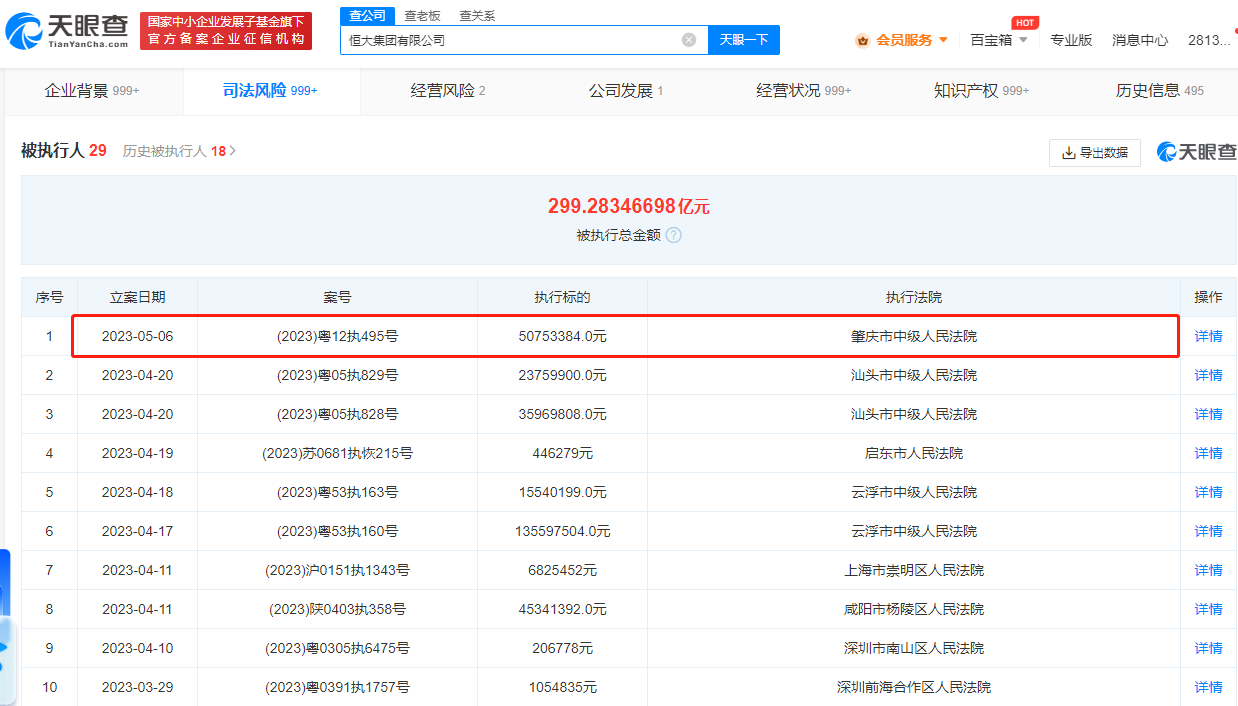Expand 历史被执行人 18 with its chevron
Screen dimensions: 1238x706
coord(233,150)
